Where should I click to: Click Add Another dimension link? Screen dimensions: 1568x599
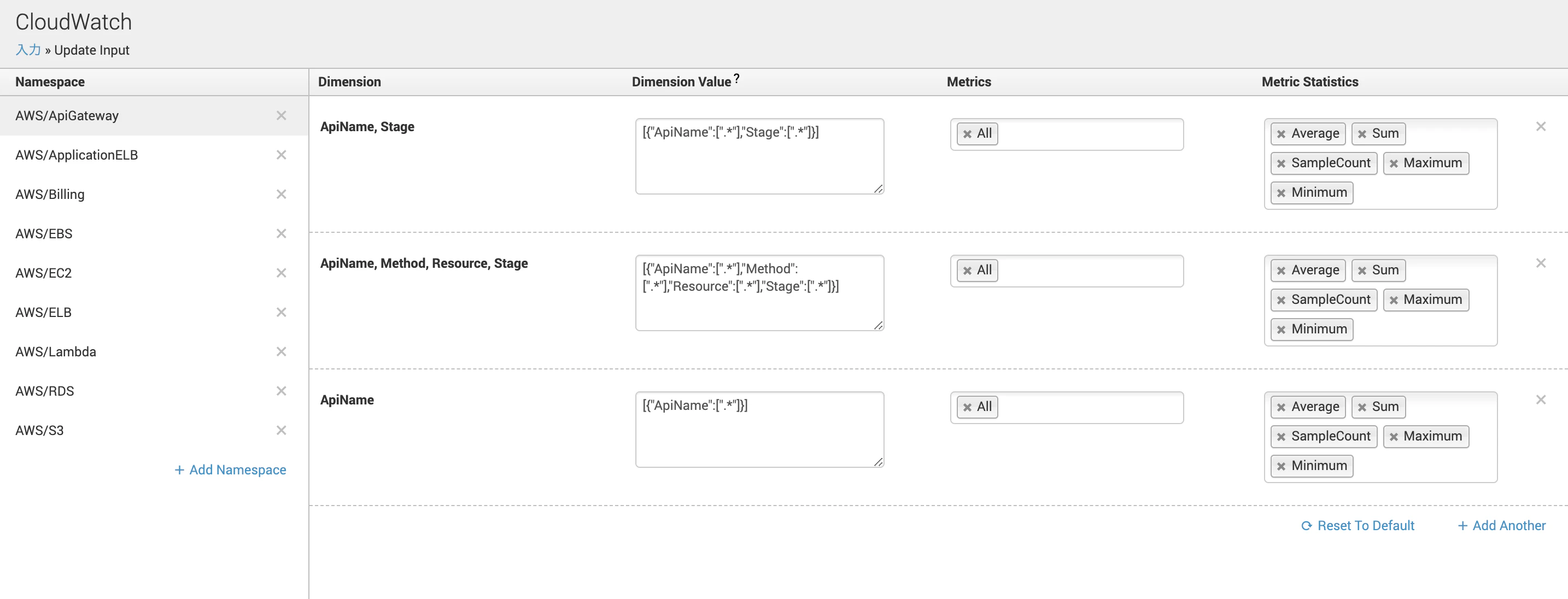[x=1502, y=525]
